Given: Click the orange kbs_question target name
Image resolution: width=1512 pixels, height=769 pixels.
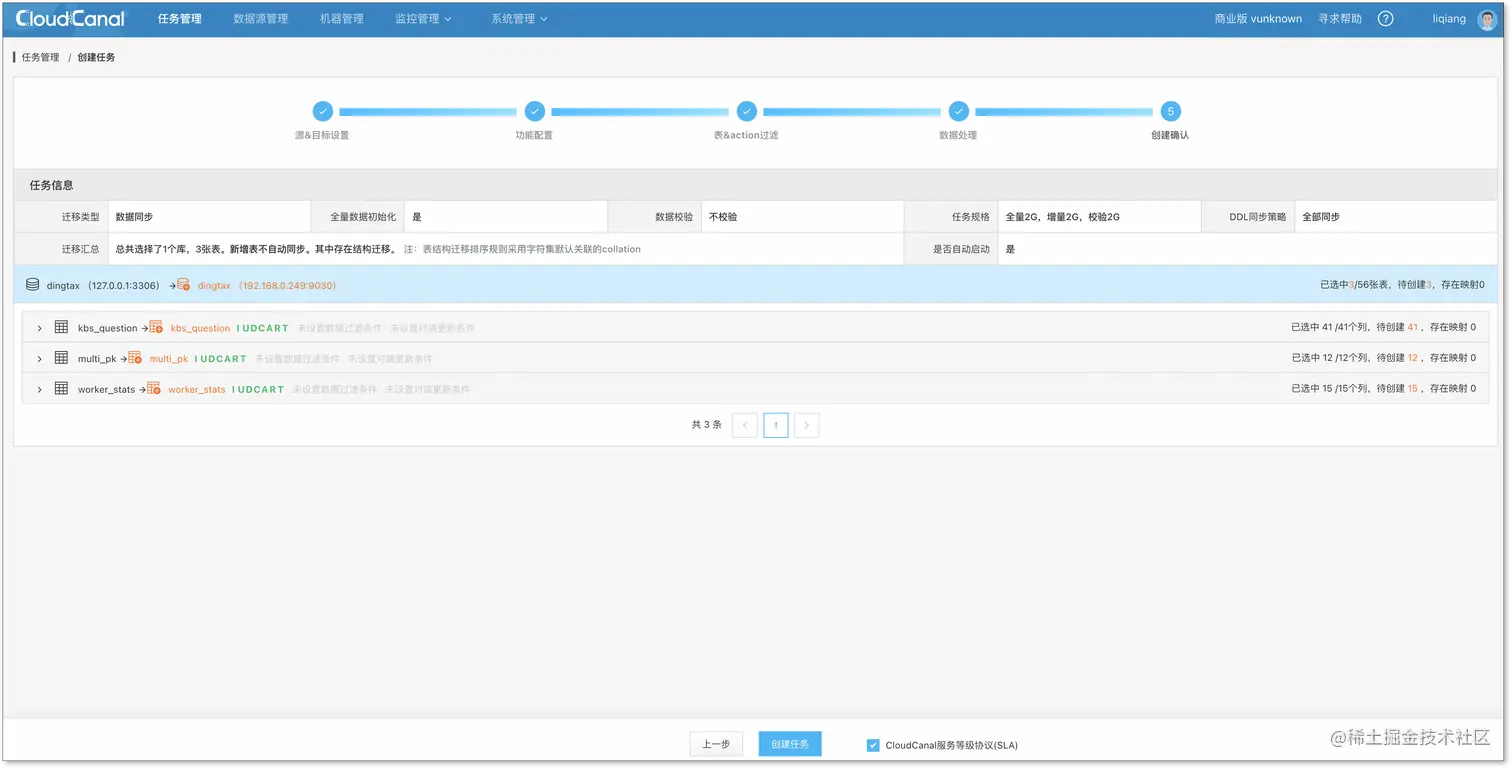Looking at the screenshot, I should tap(200, 328).
